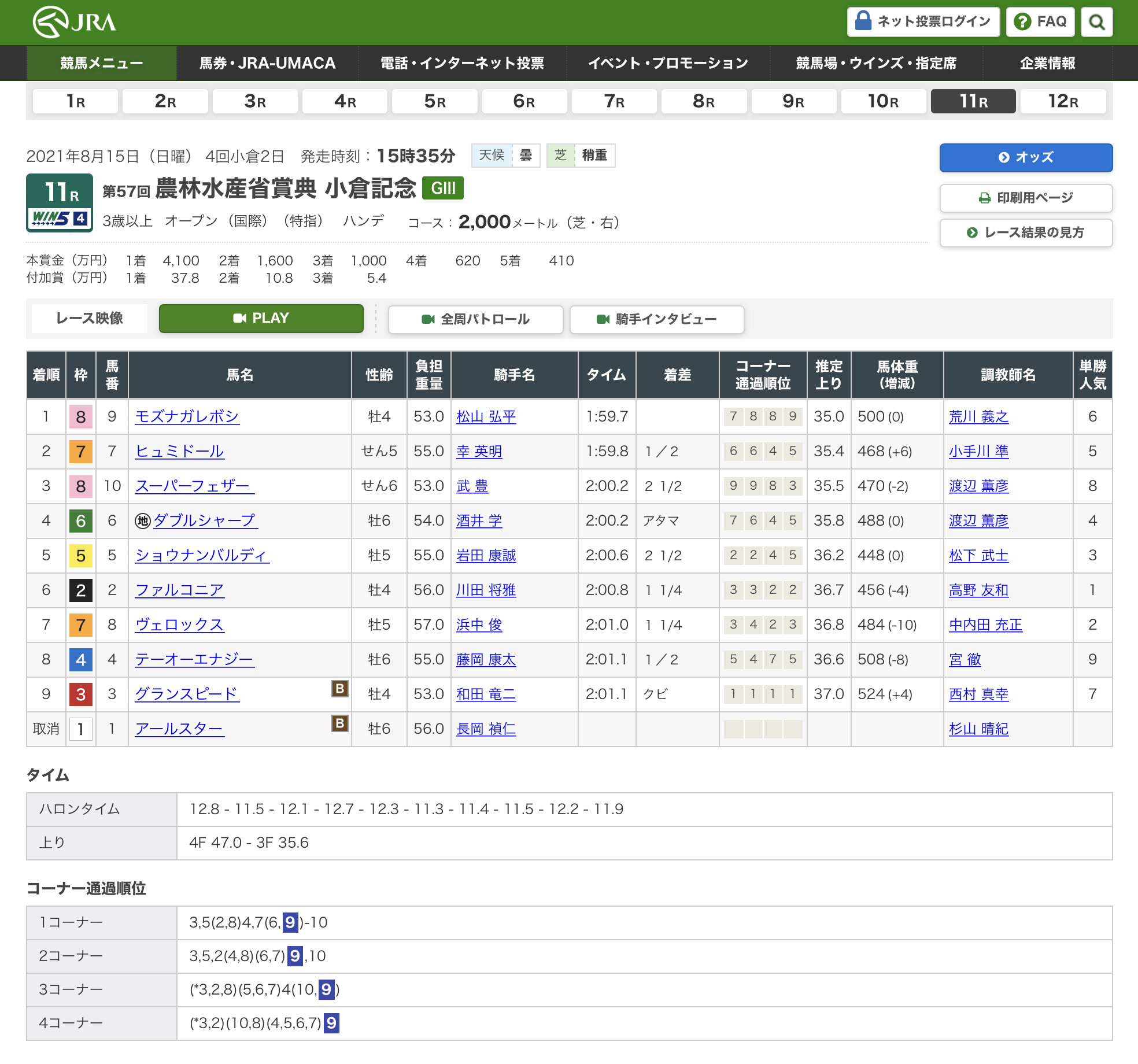Screen dimensions: 1138x1064
Task: Select the 10R race tab
Action: click(882, 101)
